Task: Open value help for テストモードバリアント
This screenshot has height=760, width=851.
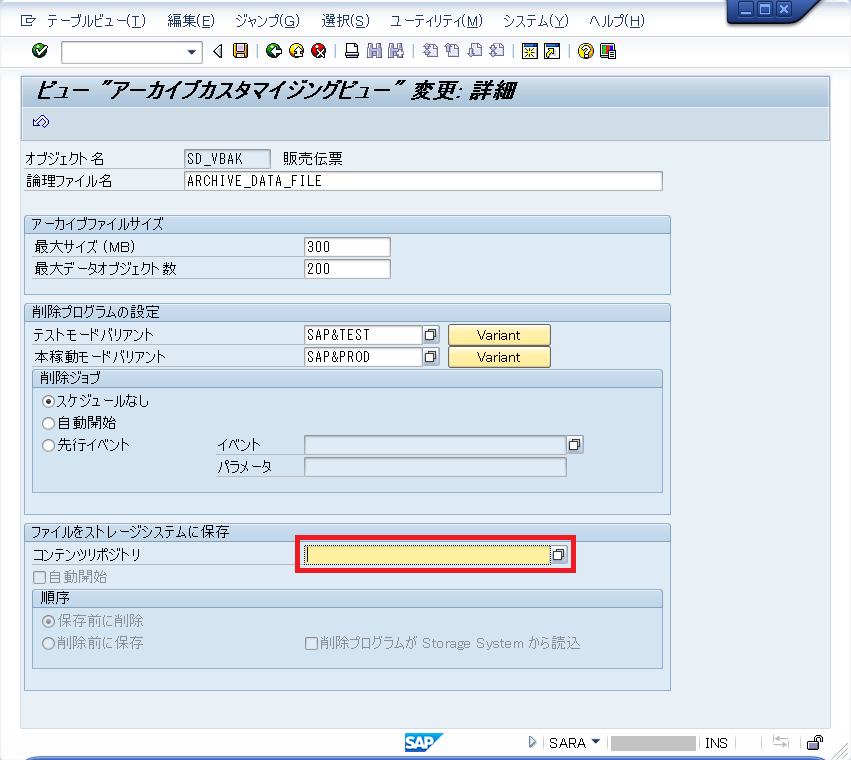Action: click(431, 335)
